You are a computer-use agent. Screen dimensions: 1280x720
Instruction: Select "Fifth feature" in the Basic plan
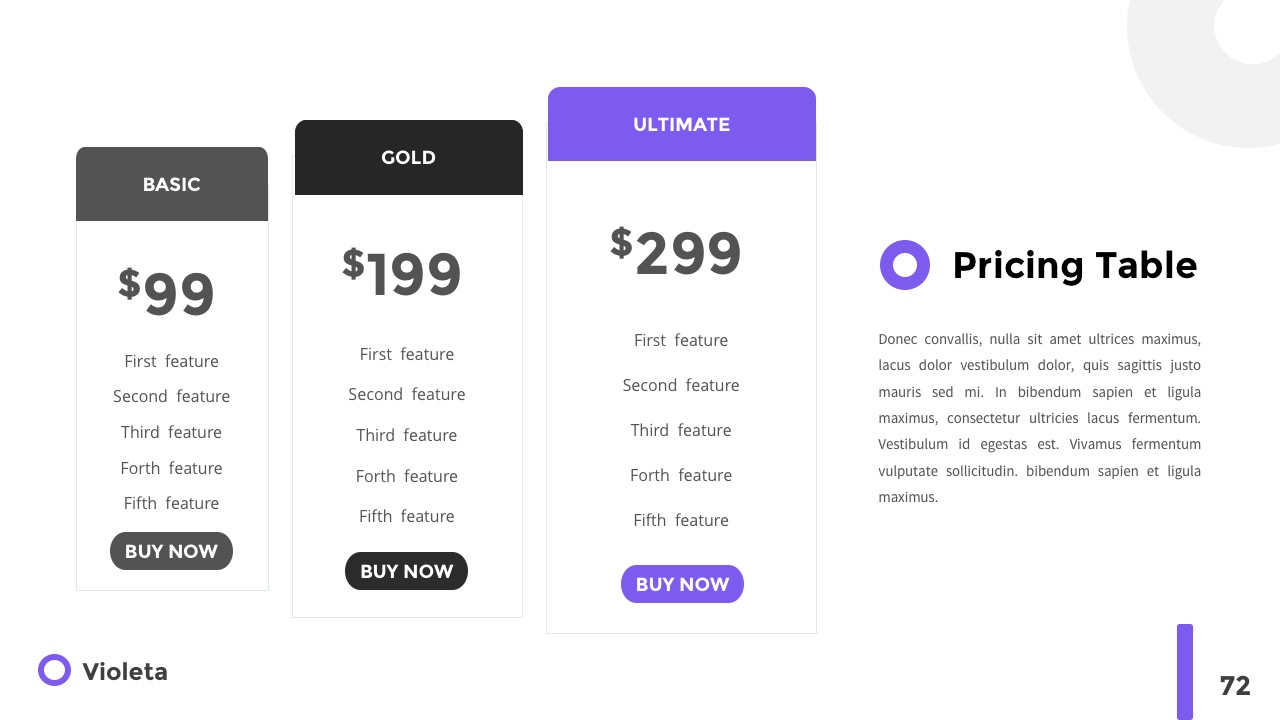[x=171, y=503]
